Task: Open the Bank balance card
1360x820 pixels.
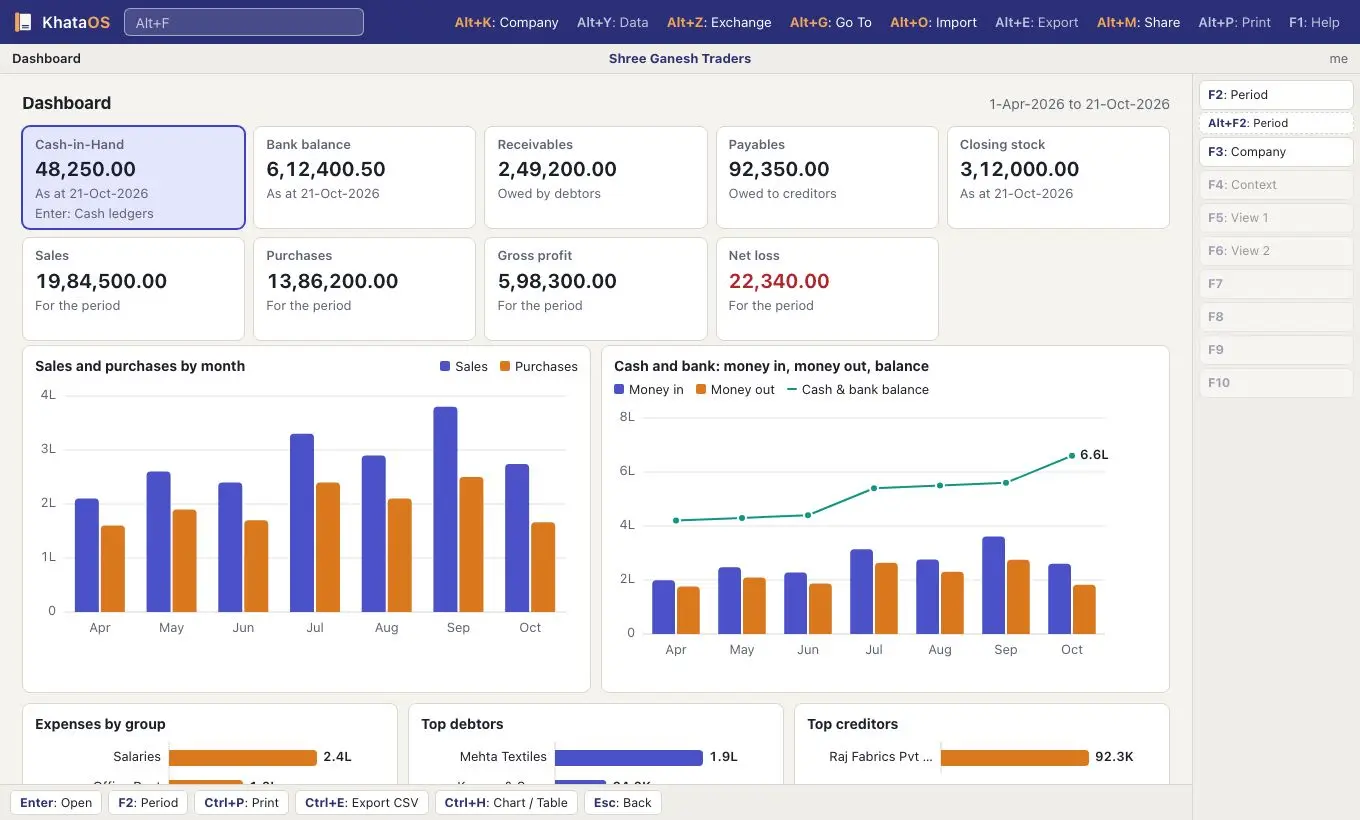Action: point(364,177)
